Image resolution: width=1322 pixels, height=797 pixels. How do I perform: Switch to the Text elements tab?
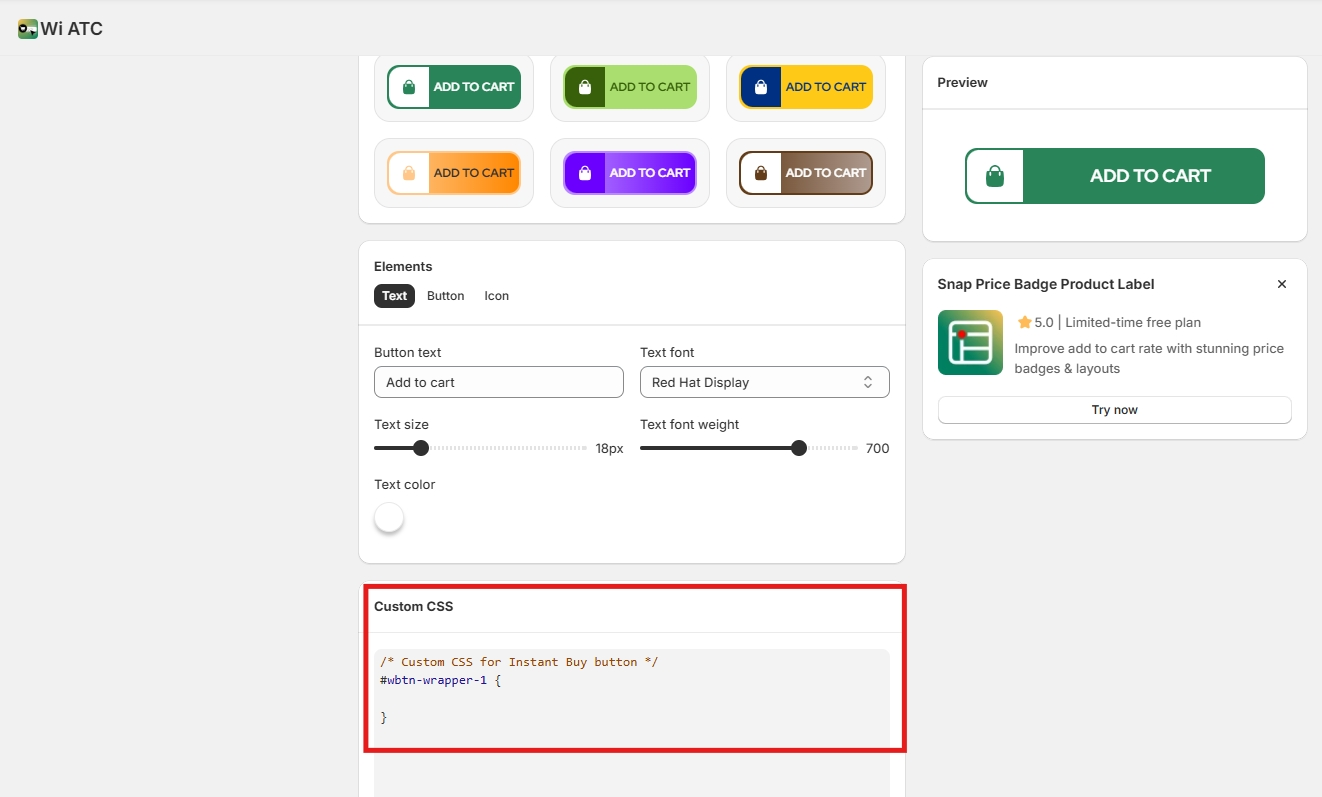(x=394, y=296)
